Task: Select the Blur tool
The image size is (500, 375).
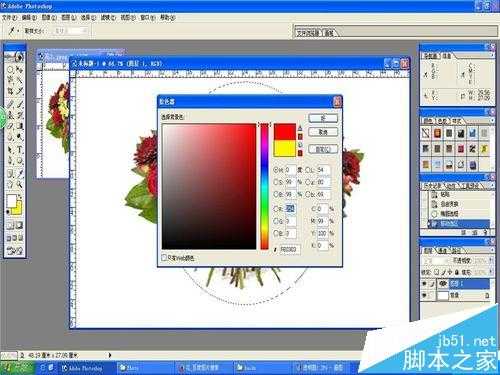Action: point(10,137)
